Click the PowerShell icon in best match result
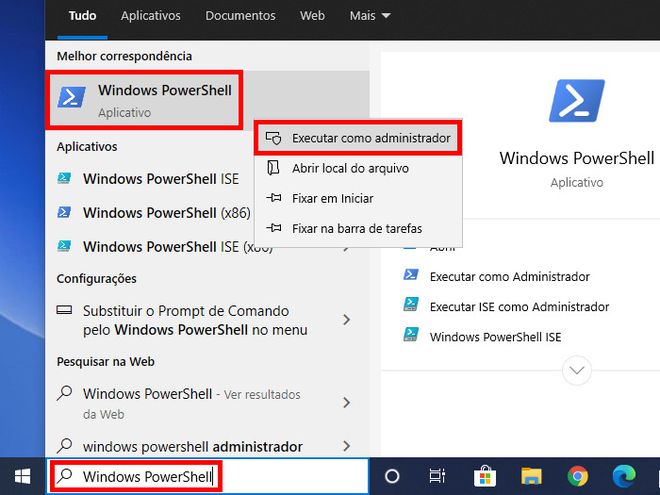The width and height of the screenshot is (660, 495). point(71,97)
